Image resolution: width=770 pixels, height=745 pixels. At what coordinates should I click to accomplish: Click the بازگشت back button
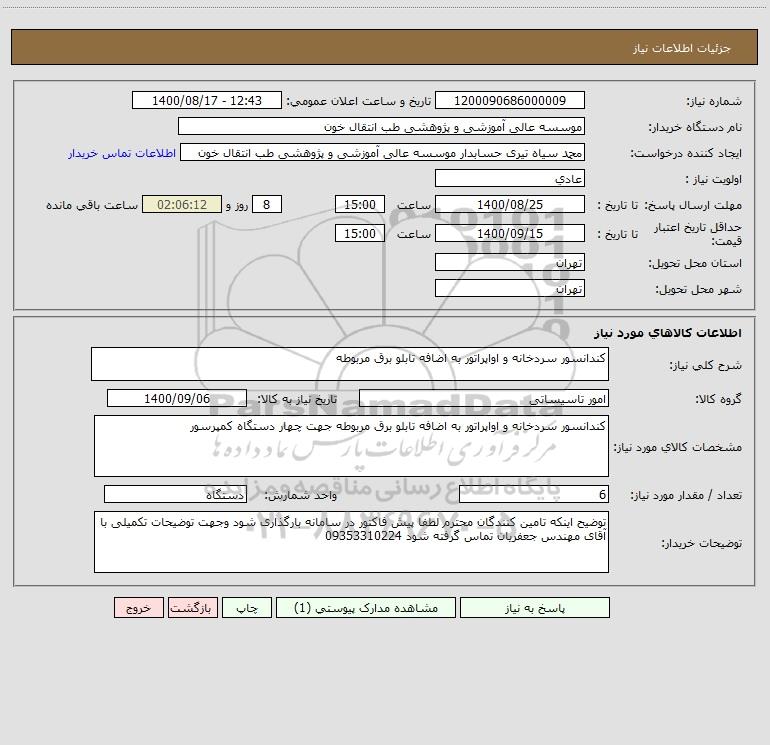pyautogui.click(x=192, y=608)
